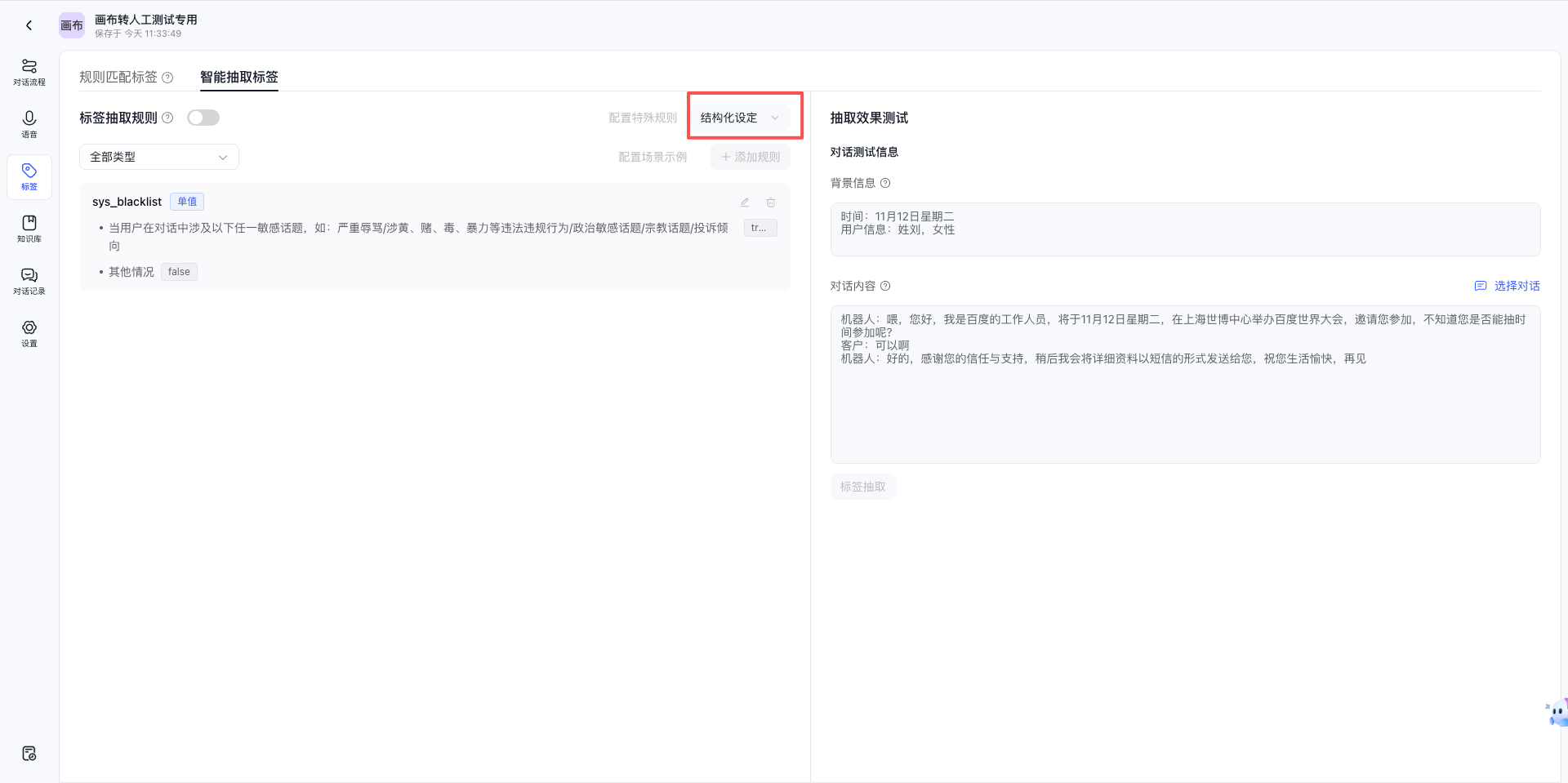Image resolution: width=1568 pixels, height=783 pixels.
Task: Click help icon next to 标签抽取规则
Action: pyautogui.click(x=167, y=118)
